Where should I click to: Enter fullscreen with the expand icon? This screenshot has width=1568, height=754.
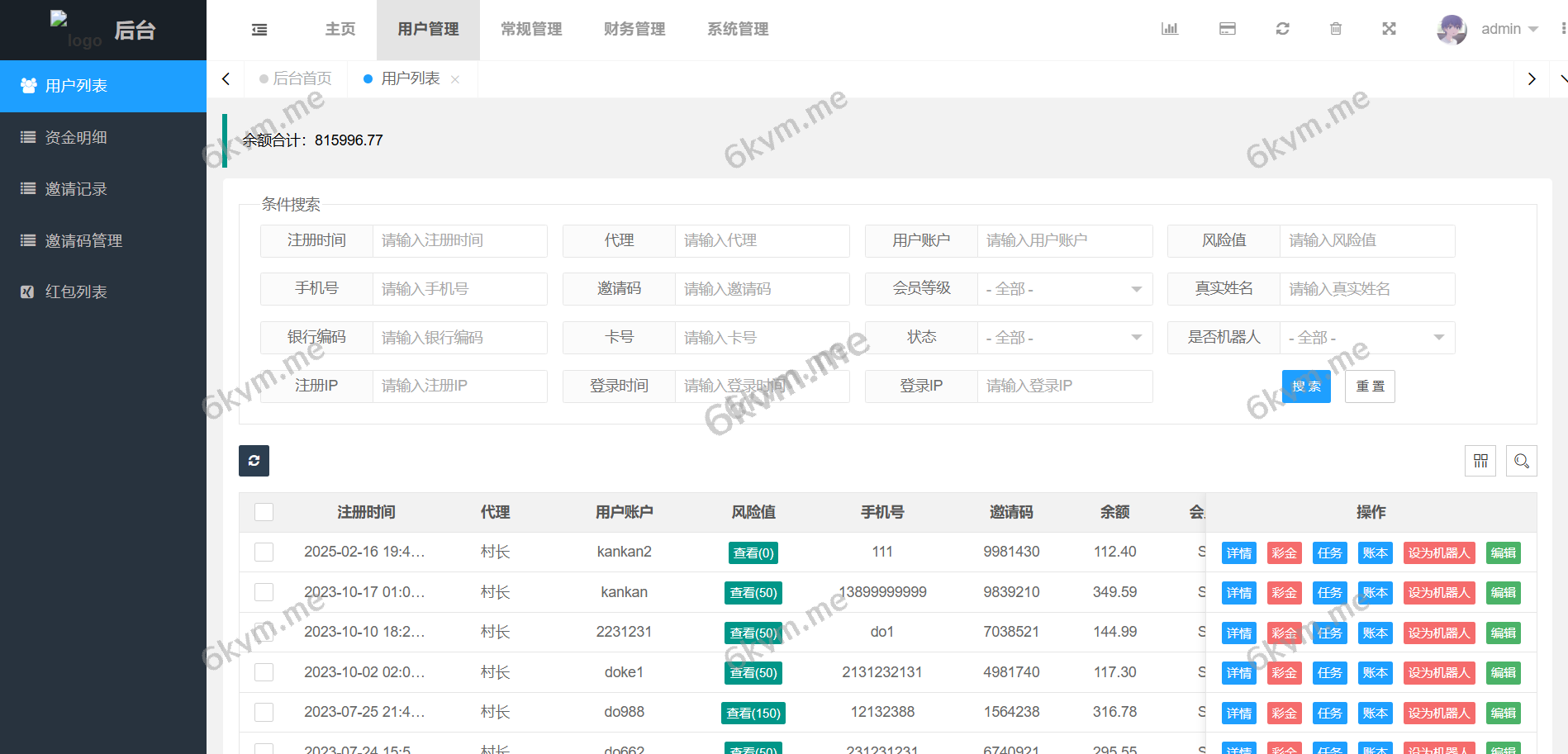click(x=1390, y=29)
